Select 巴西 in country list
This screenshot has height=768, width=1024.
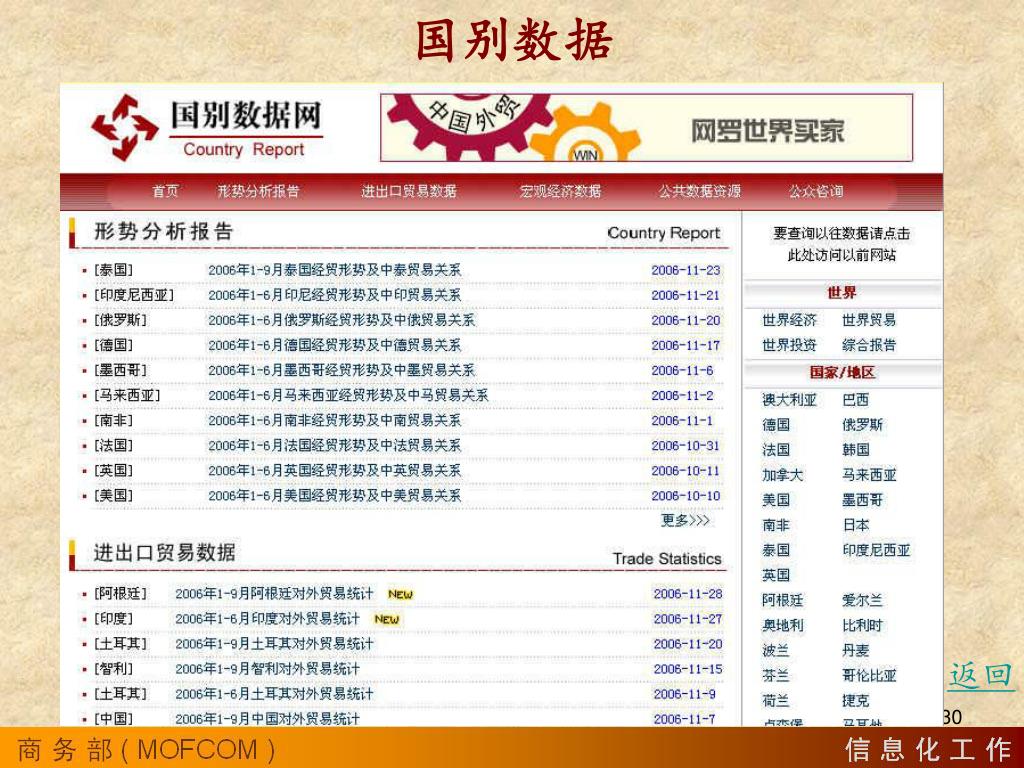[x=856, y=400]
